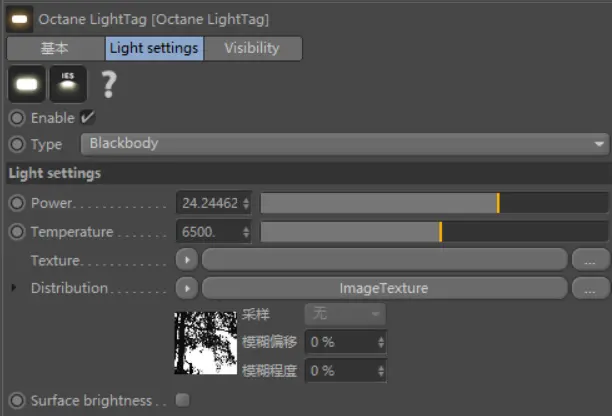Click the Temperature slider bar
This screenshot has width=612, height=416.
[x=434, y=232]
